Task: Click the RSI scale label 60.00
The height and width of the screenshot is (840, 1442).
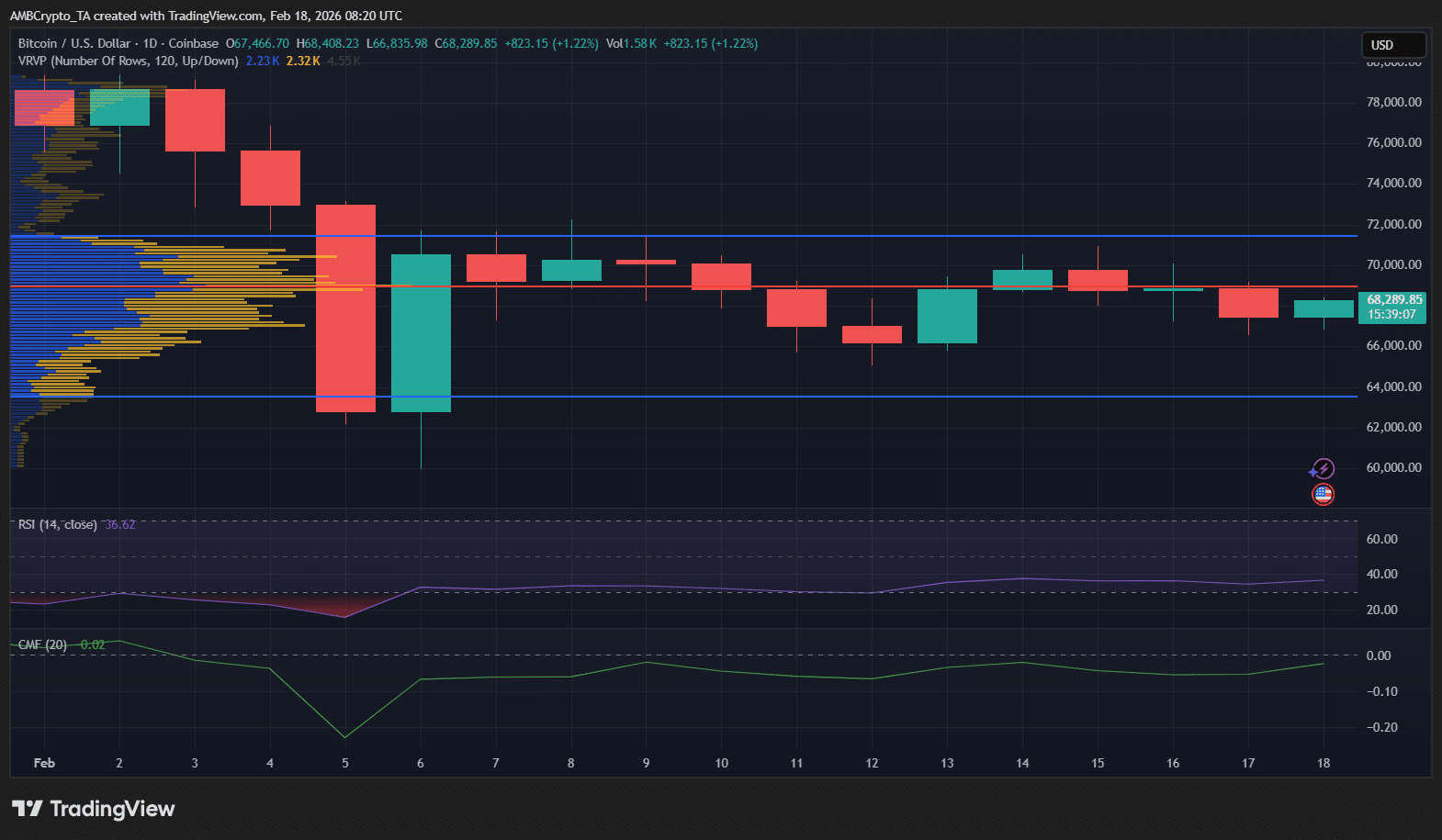Action: (1381, 539)
